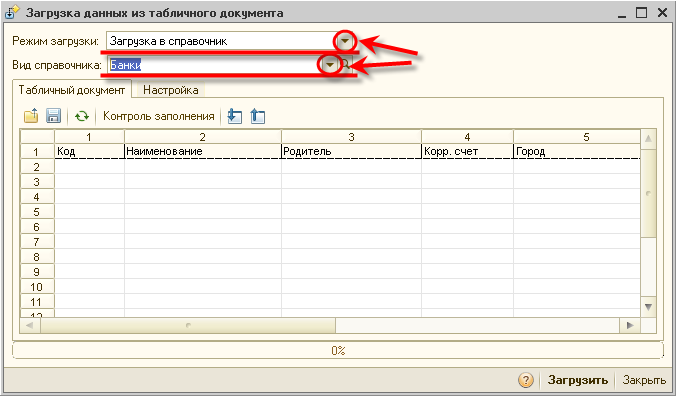
Task: Click the window title bar application icon
Action: 12,12
